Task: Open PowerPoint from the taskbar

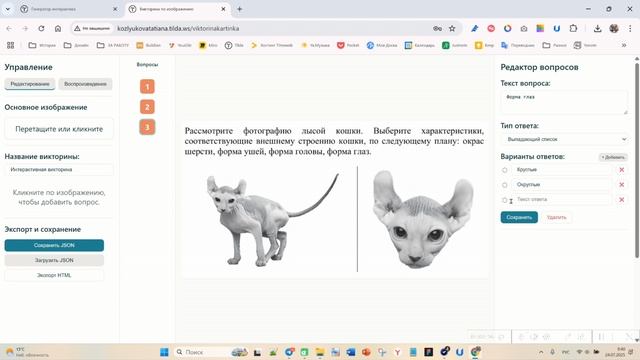Action: (366, 352)
